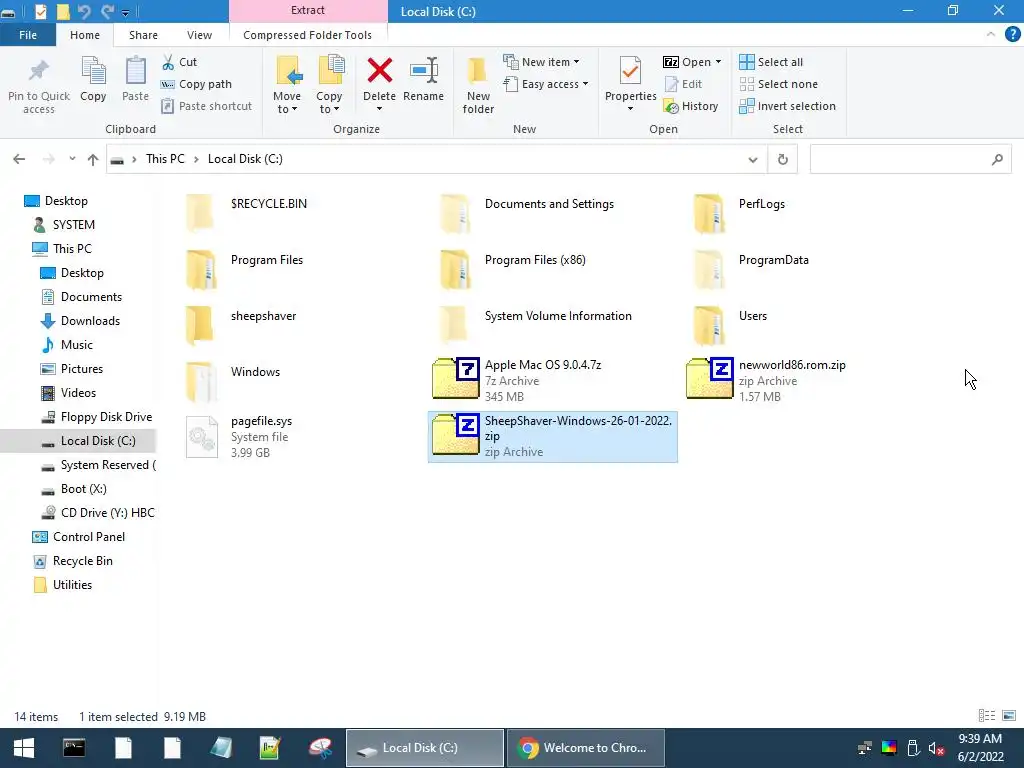Click the search magnifier icon
This screenshot has height=768, width=1024.
coord(997,159)
